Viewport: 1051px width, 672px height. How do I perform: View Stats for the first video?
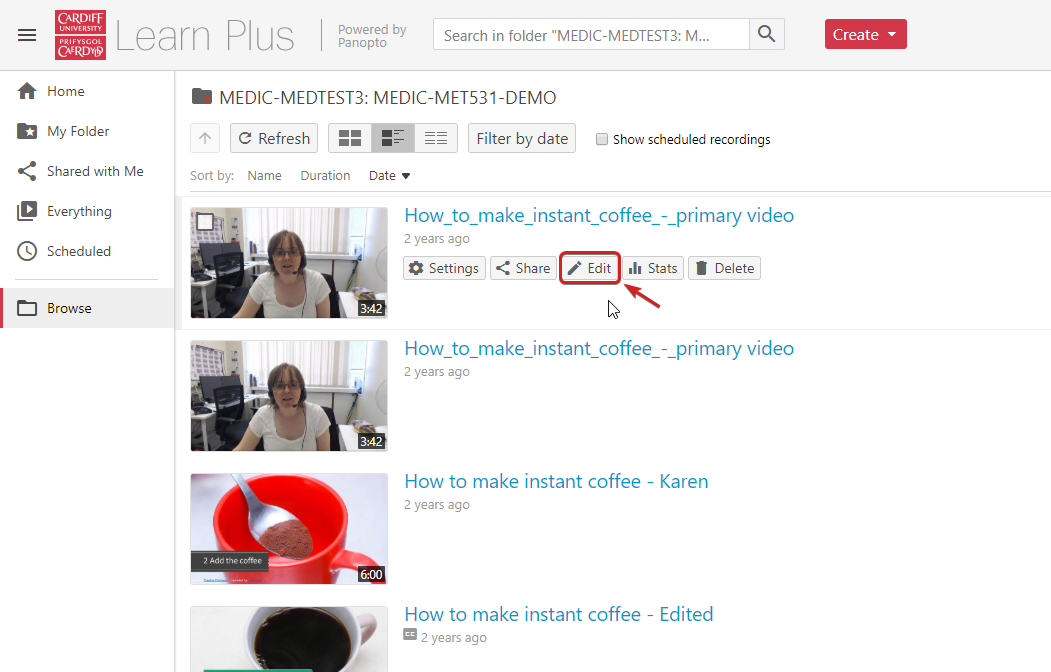point(653,268)
